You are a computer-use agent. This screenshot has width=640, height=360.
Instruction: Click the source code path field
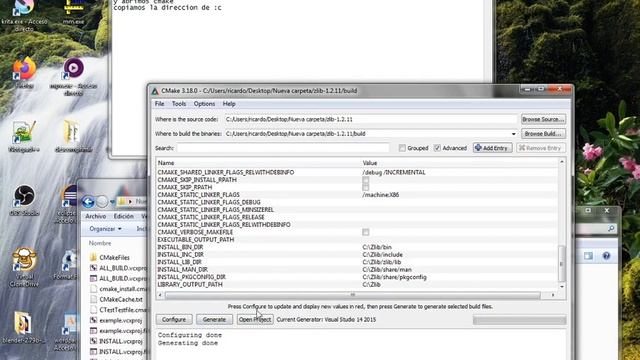[371, 119]
